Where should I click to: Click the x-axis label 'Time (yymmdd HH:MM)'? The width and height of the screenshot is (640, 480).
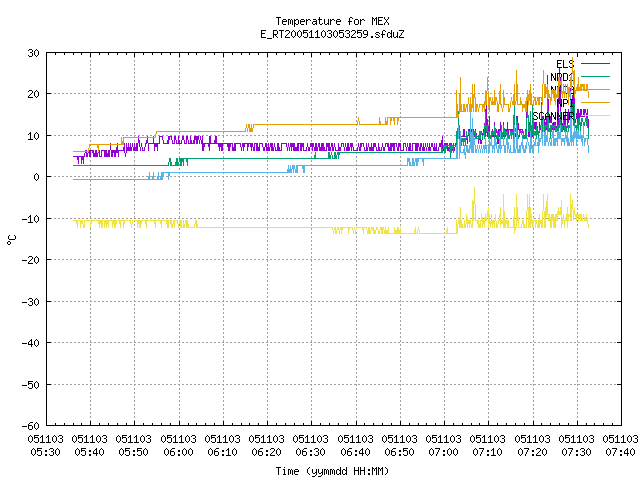point(332,471)
